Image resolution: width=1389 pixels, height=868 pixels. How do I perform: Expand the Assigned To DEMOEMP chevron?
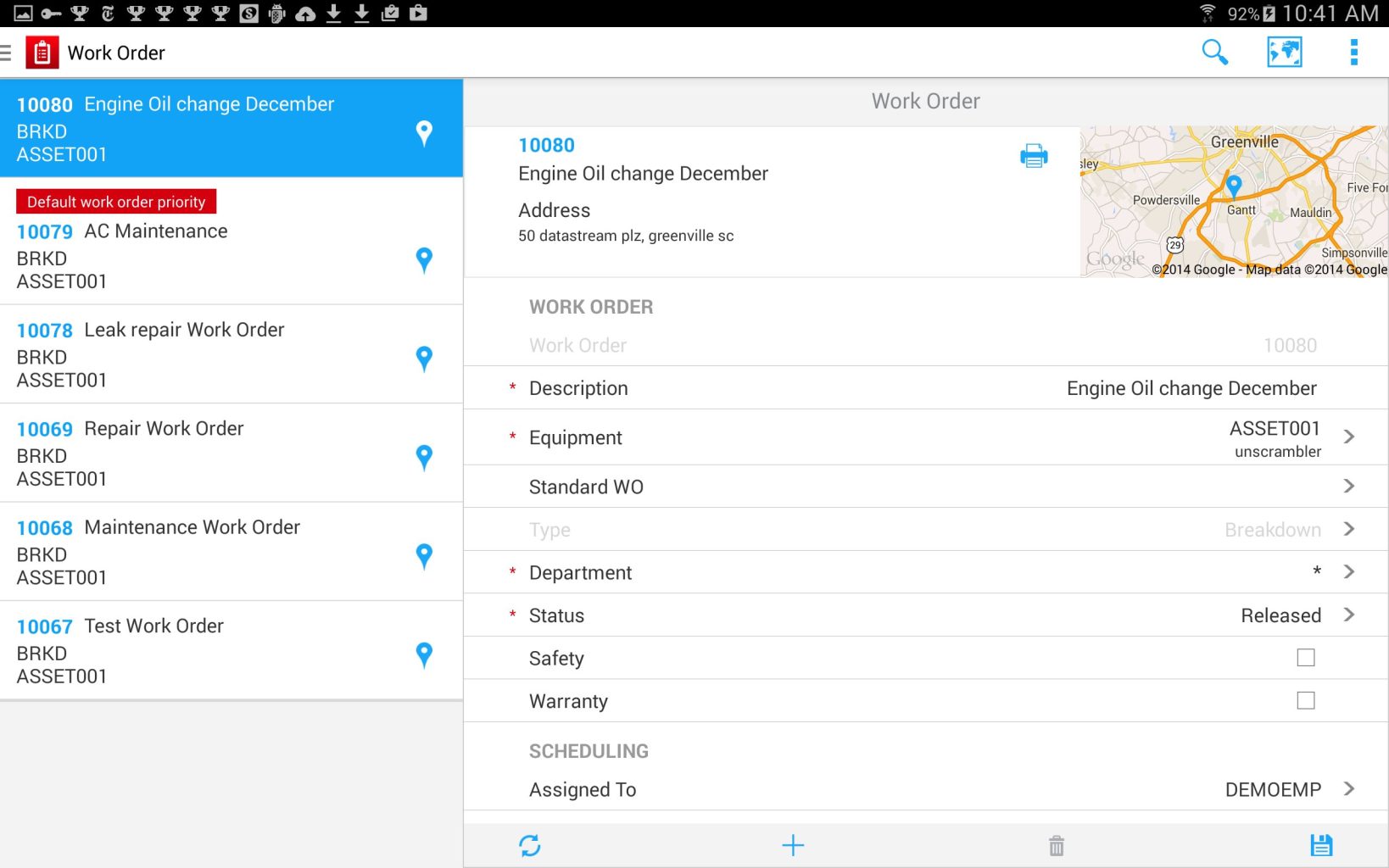[1349, 789]
